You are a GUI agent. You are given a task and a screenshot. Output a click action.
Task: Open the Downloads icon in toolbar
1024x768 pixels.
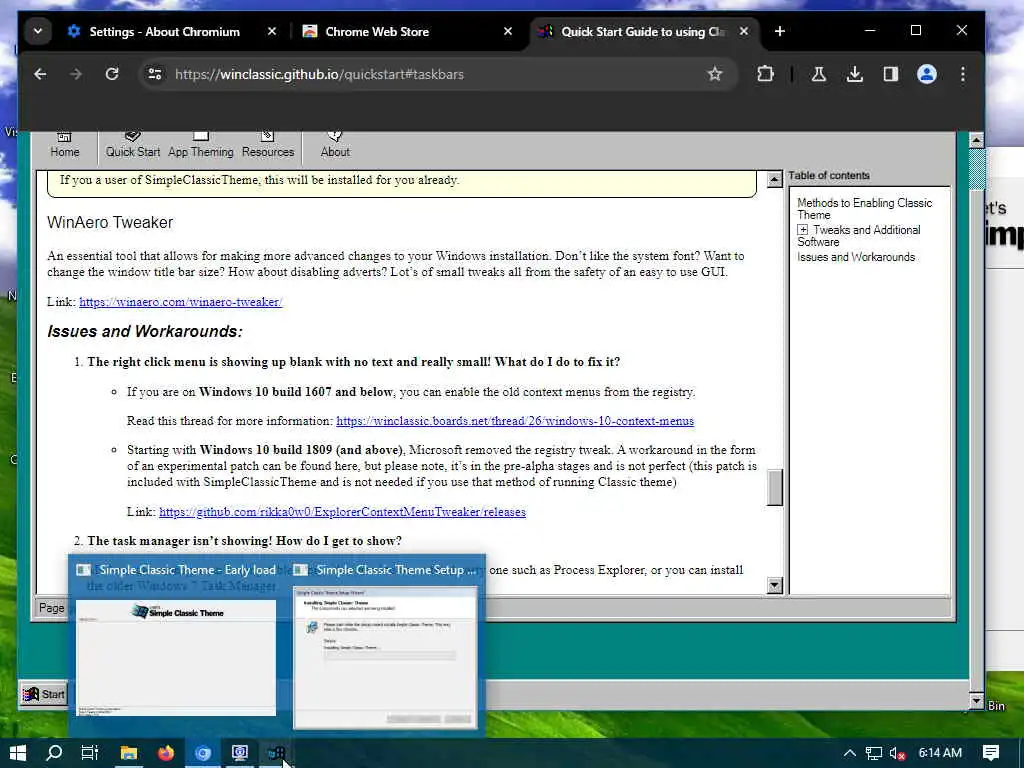point(854,74)
